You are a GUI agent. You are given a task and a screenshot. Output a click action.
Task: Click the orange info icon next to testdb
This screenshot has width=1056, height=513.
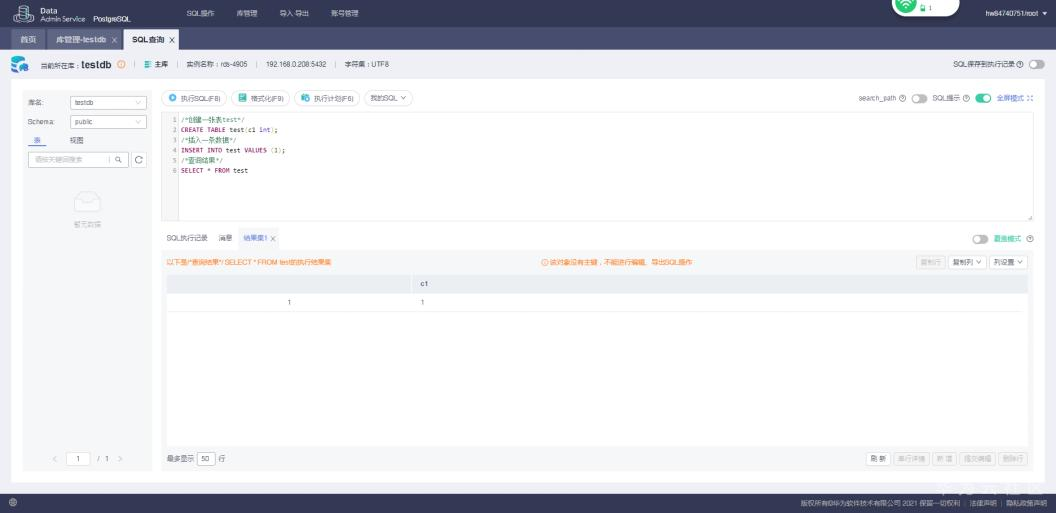pos(121,64)
